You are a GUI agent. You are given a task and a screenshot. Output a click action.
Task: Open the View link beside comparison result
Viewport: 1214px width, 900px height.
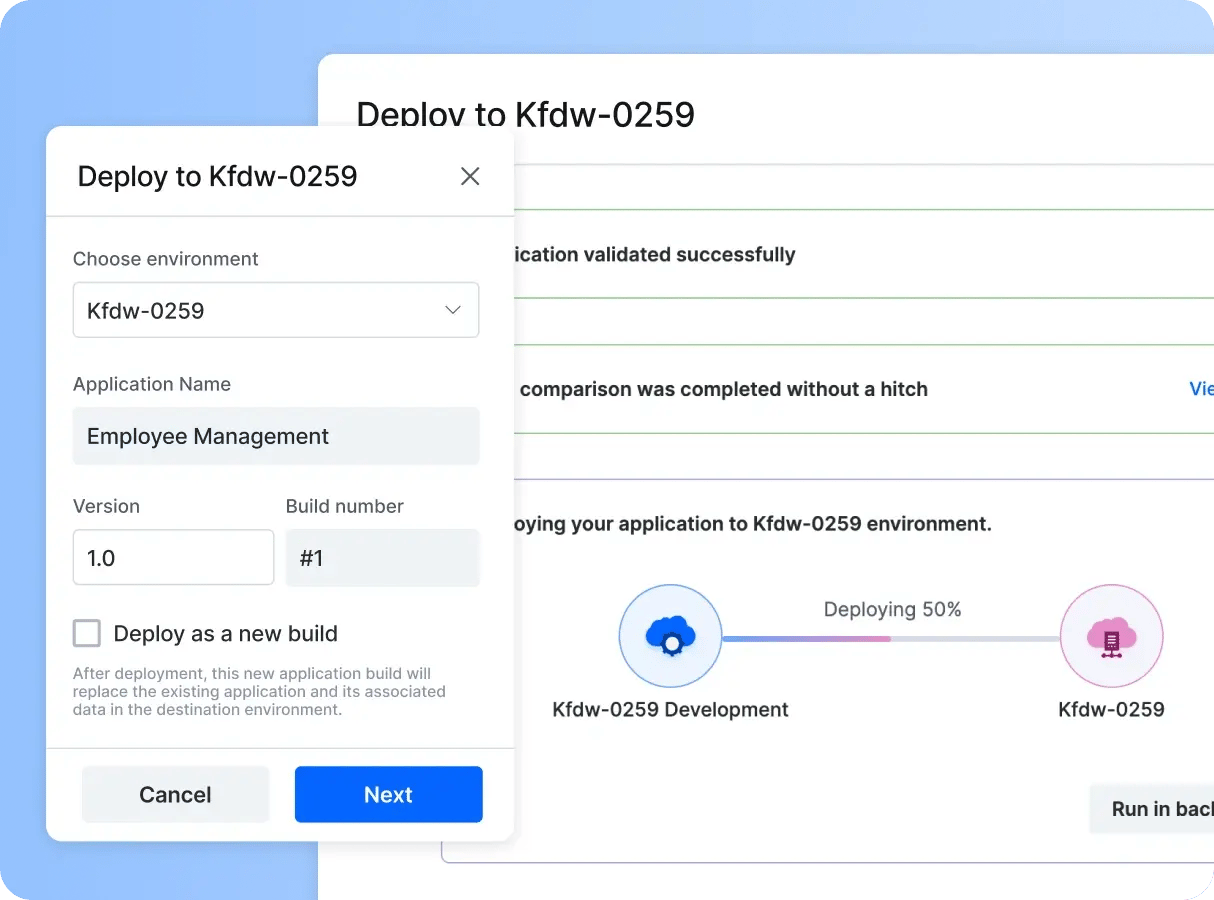[1200, 389]
